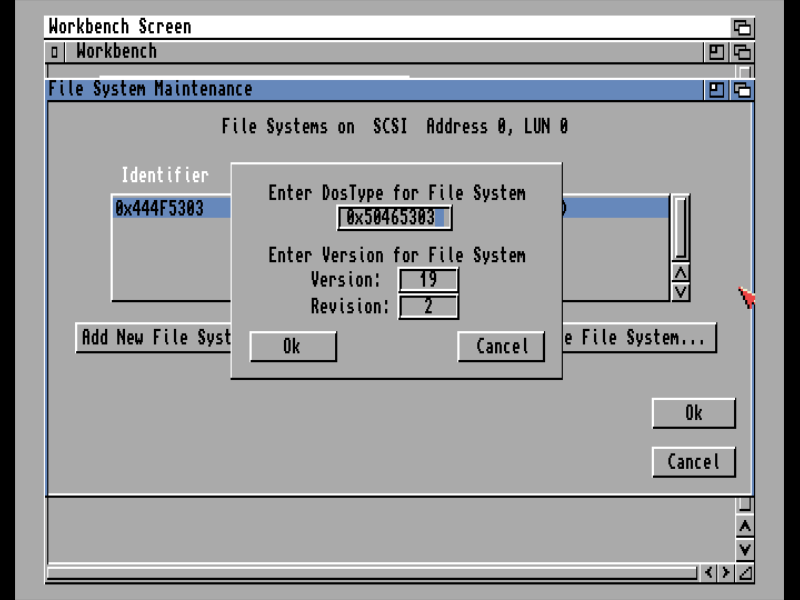This screenshot has height=600, width=800.
Task: Select the 0x444F5303 file system entry
Action: 160,208
